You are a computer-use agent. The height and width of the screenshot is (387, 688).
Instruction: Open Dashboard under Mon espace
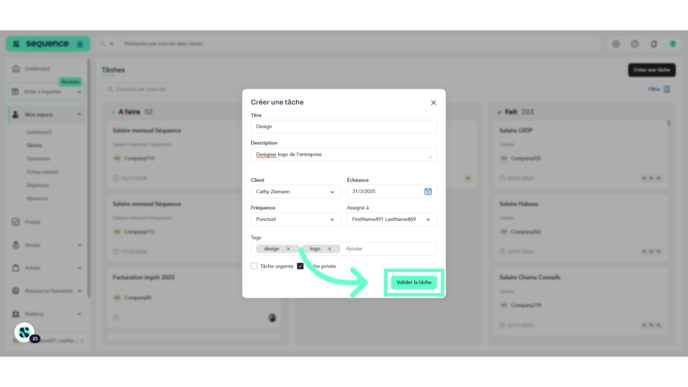[x=39, y=132]
